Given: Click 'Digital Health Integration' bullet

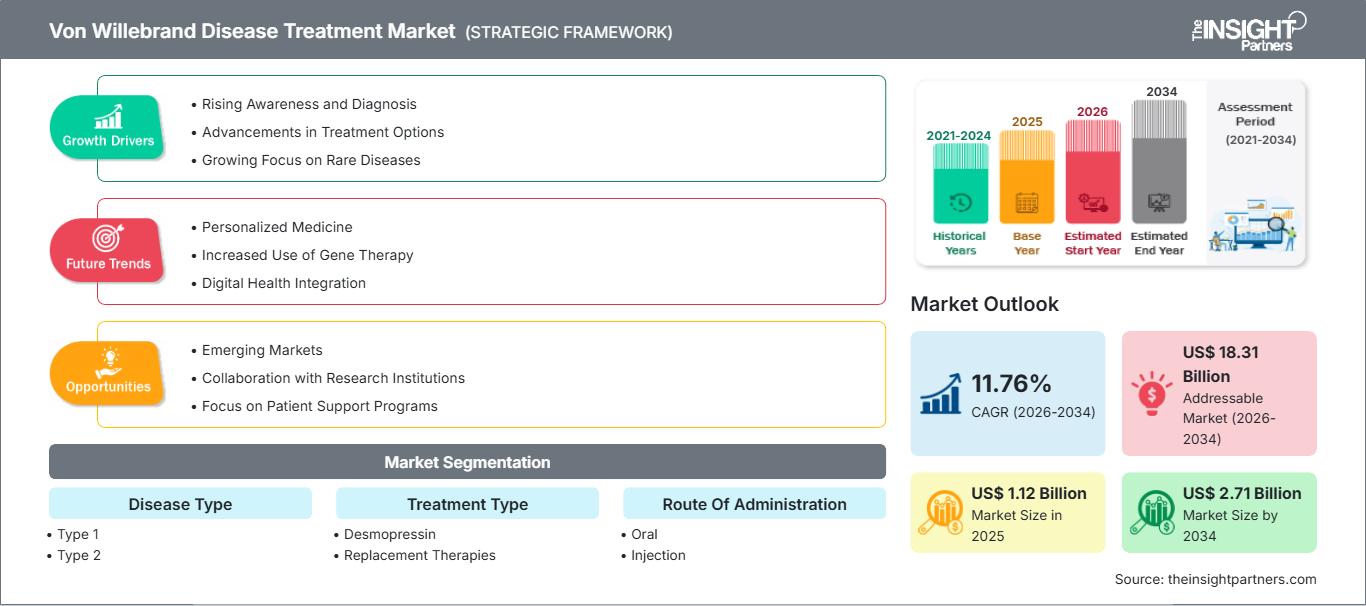Looking at the screenshot, I should tap(284, 283).
